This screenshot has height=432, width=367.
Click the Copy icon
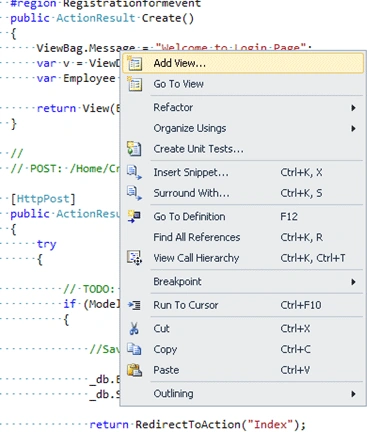(134, 349)
